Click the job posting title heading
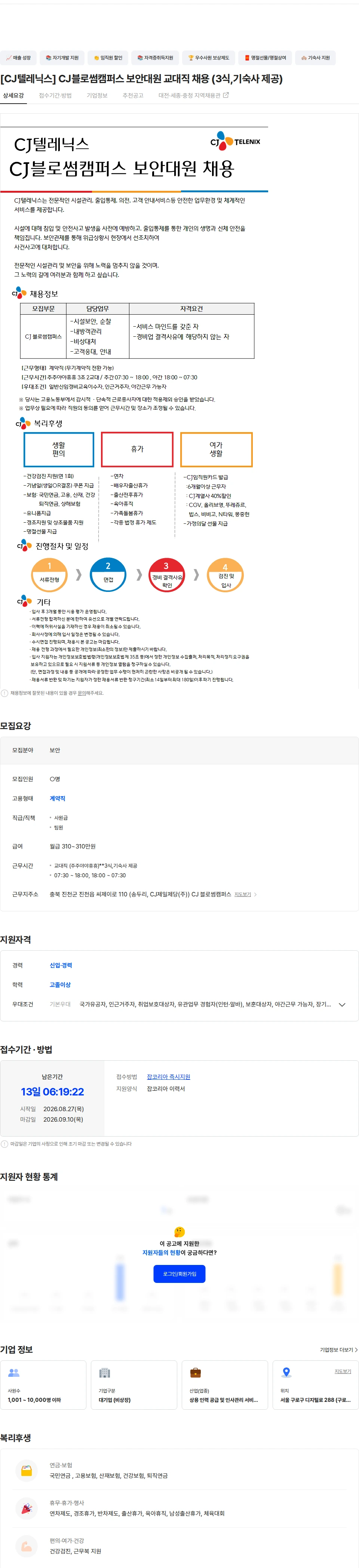This screenshot has width=359, height=1568. point(141,79)
